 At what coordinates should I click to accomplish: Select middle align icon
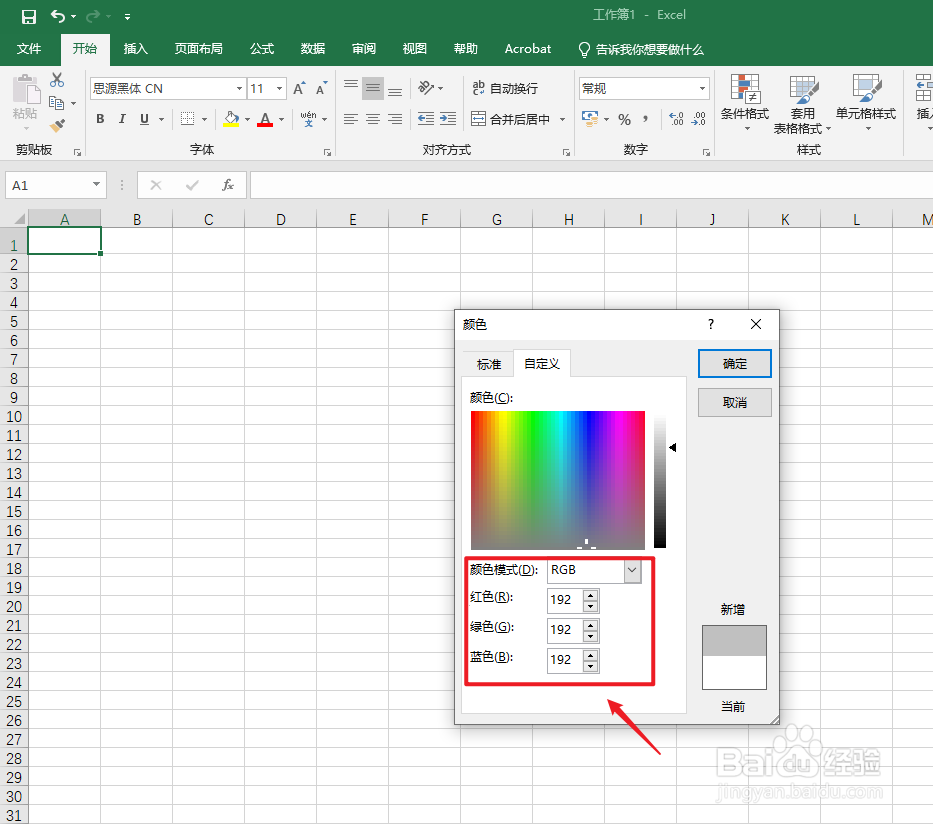[373, 89]
